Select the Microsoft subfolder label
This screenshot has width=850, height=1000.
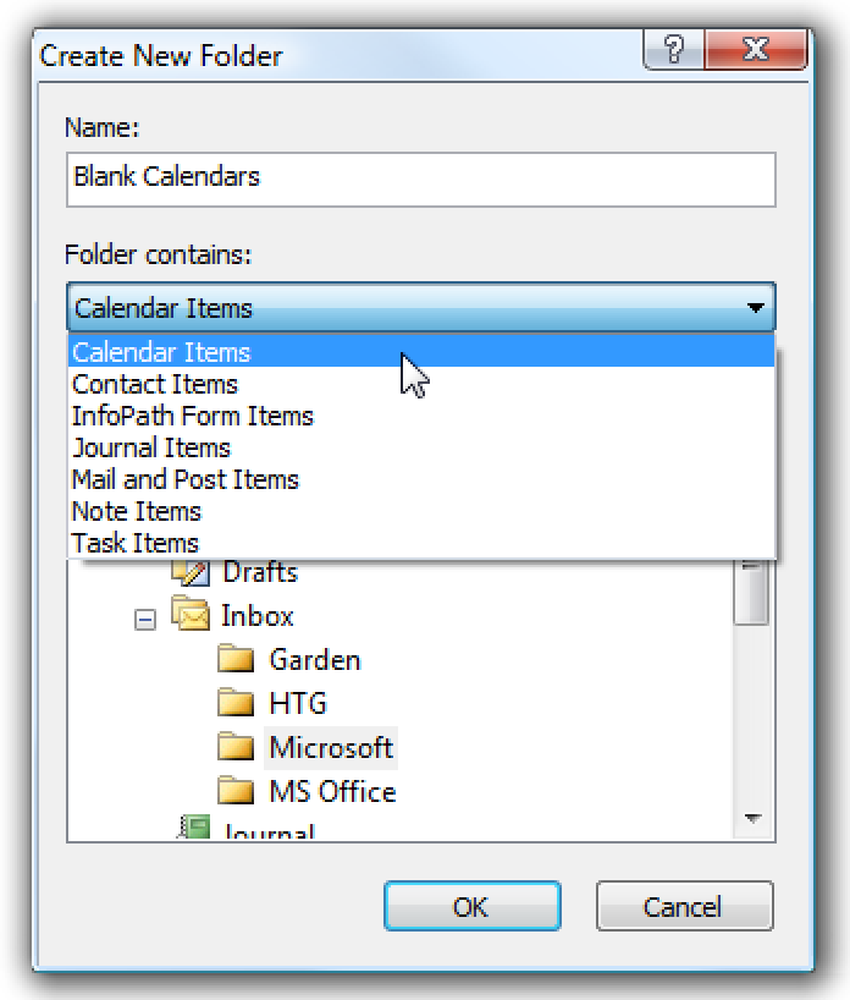pos(331,747)
